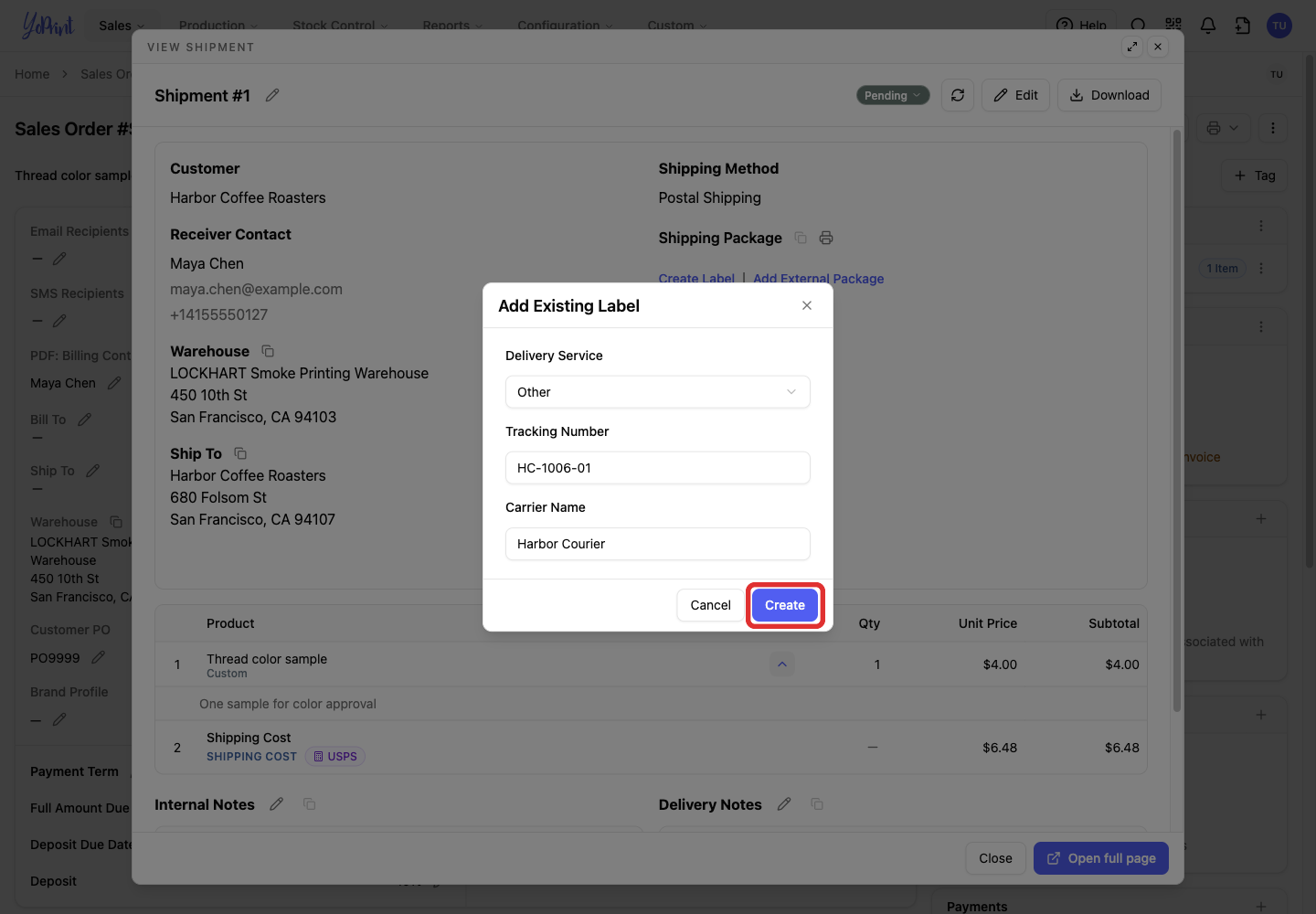Viewport: 1316px width, 914px height.
Task: Click the Create button in dialog
Action: pos(785,605)
